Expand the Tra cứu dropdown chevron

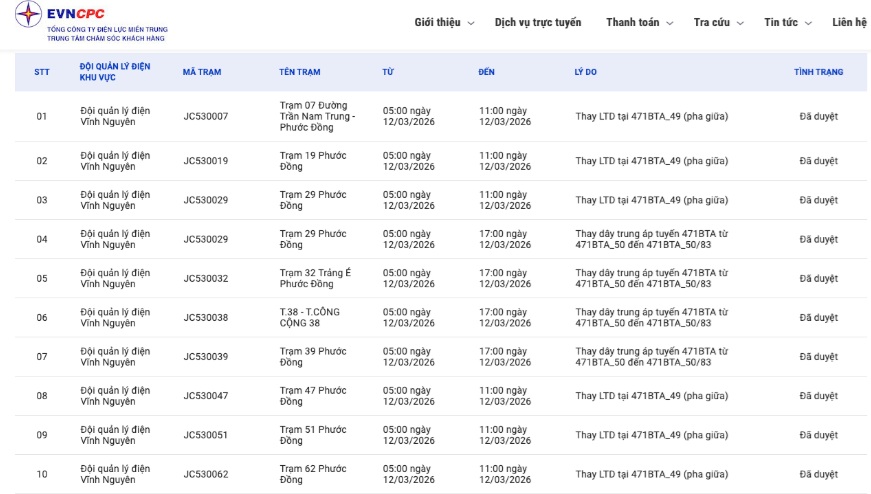tap(740, 23)
